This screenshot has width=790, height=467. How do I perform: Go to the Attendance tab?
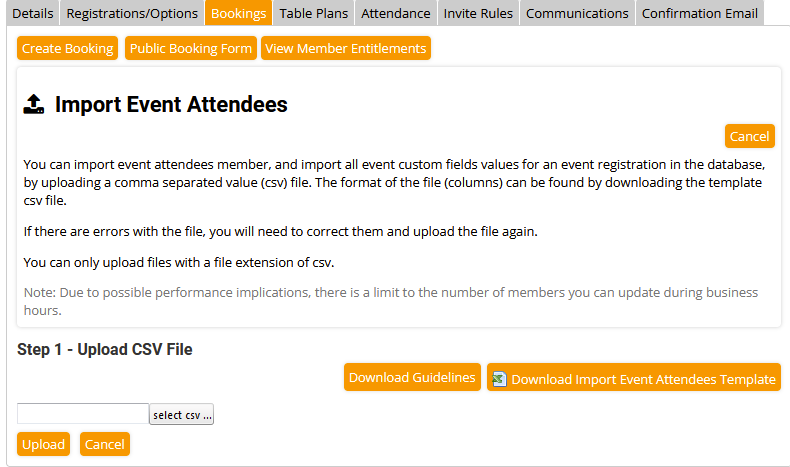(395, 13)
